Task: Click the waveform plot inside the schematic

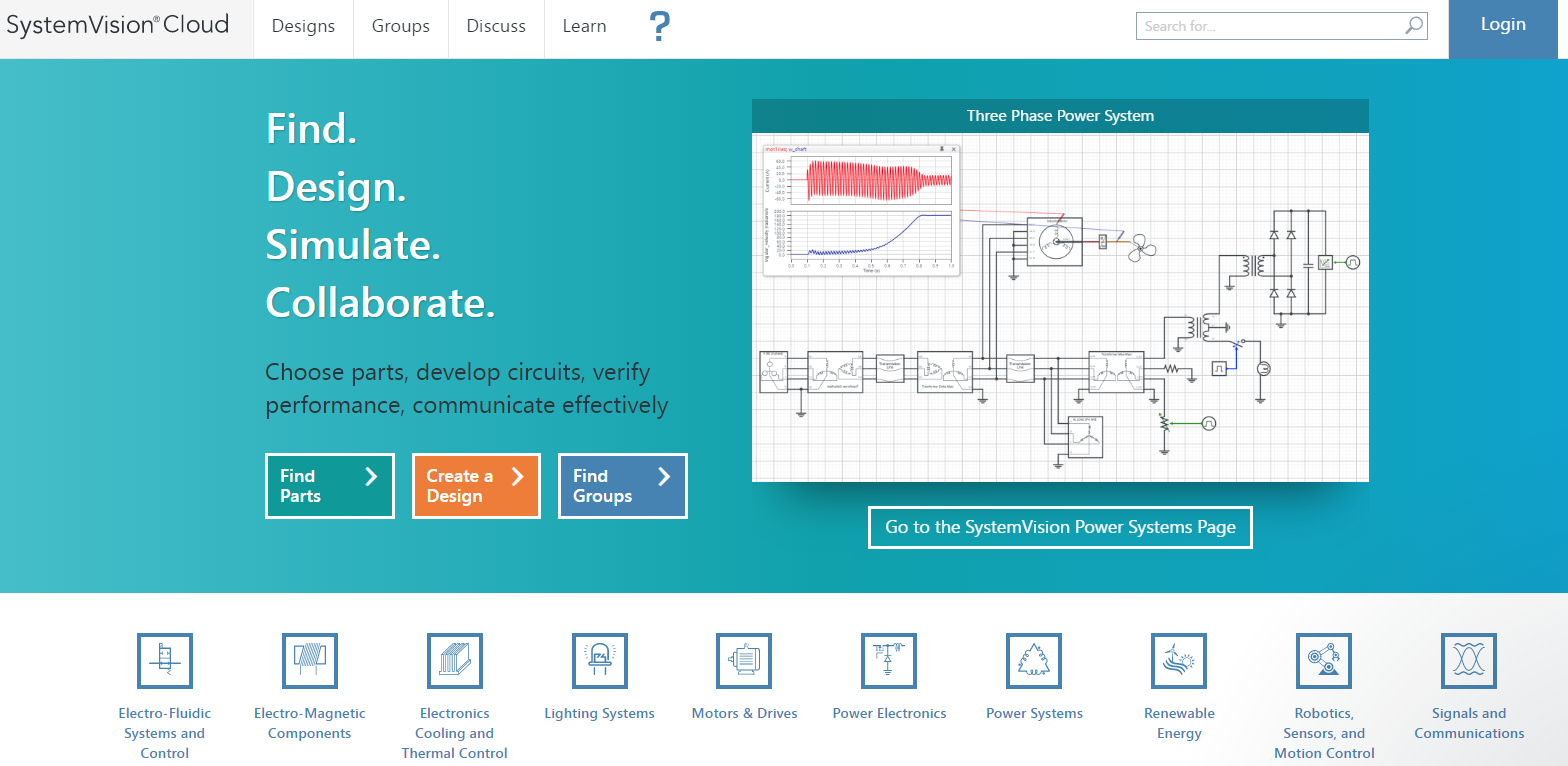Action: (x=859, y=210)
